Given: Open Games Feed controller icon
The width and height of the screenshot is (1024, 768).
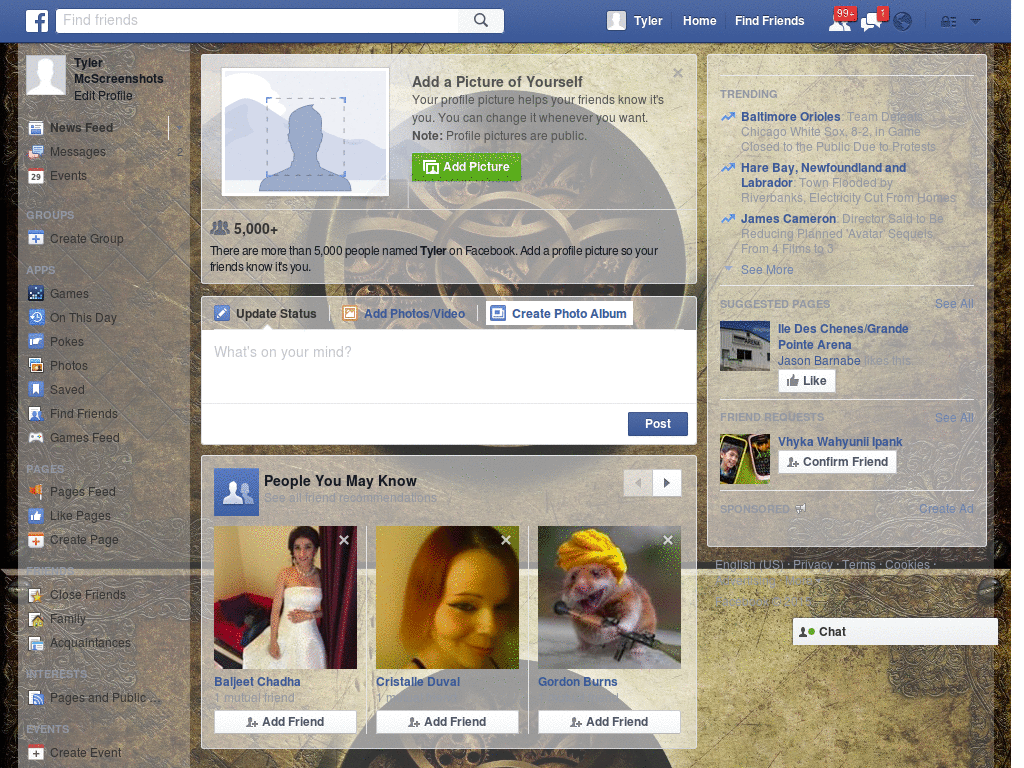Looking at the screenshot, I should [x=36, y=438].
